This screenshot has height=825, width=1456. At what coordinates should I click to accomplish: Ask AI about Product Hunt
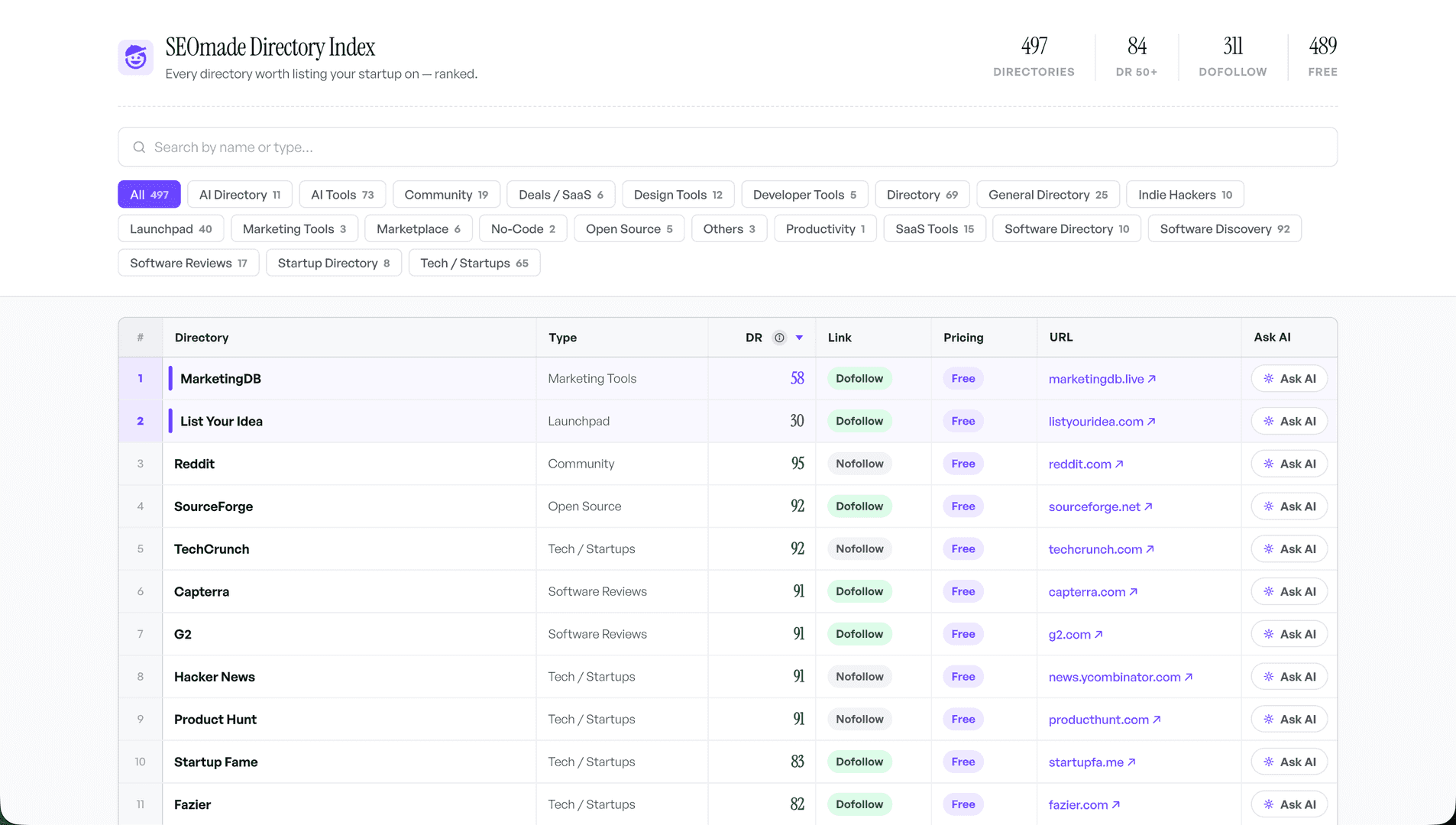tap(1289, 720)
